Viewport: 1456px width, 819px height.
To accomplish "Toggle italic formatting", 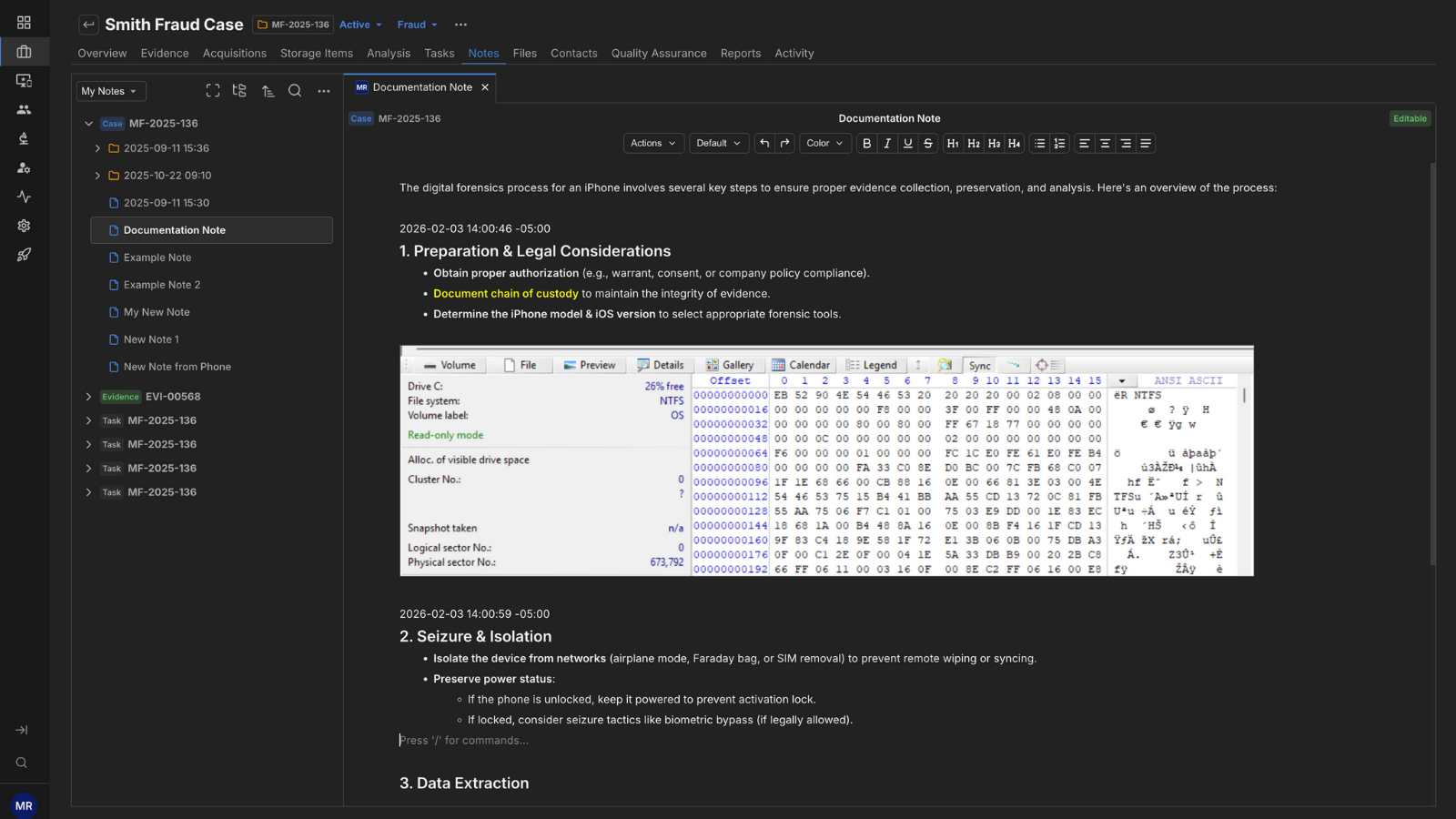I will coord(887,143).
